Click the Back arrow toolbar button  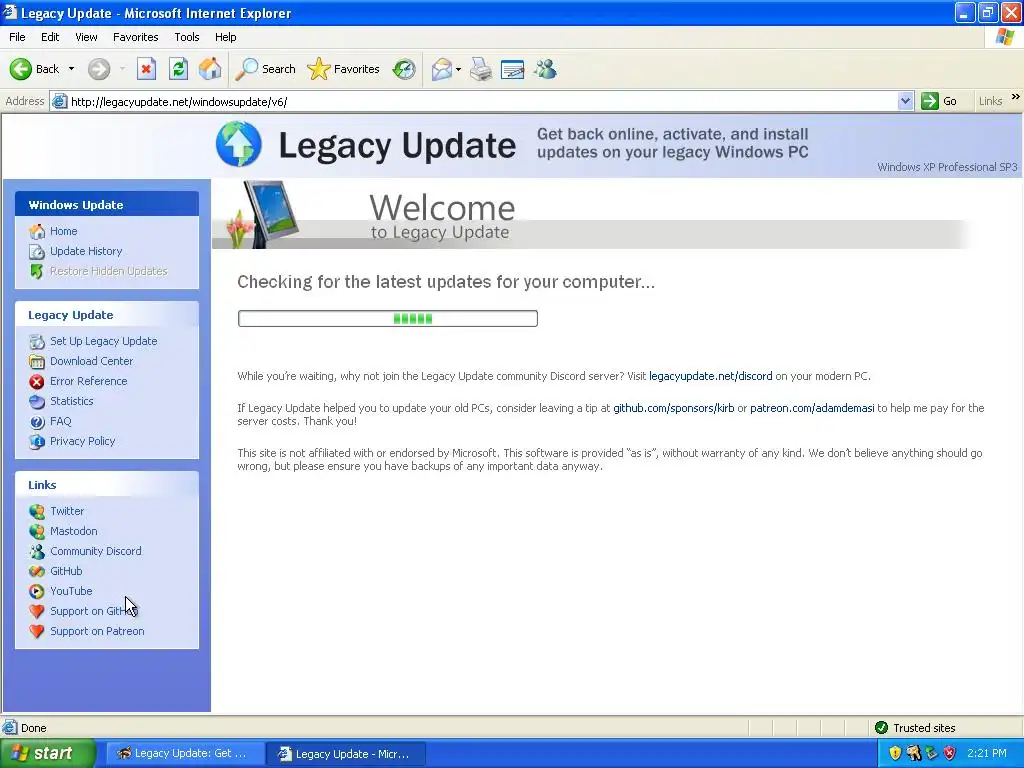(34, 69)
